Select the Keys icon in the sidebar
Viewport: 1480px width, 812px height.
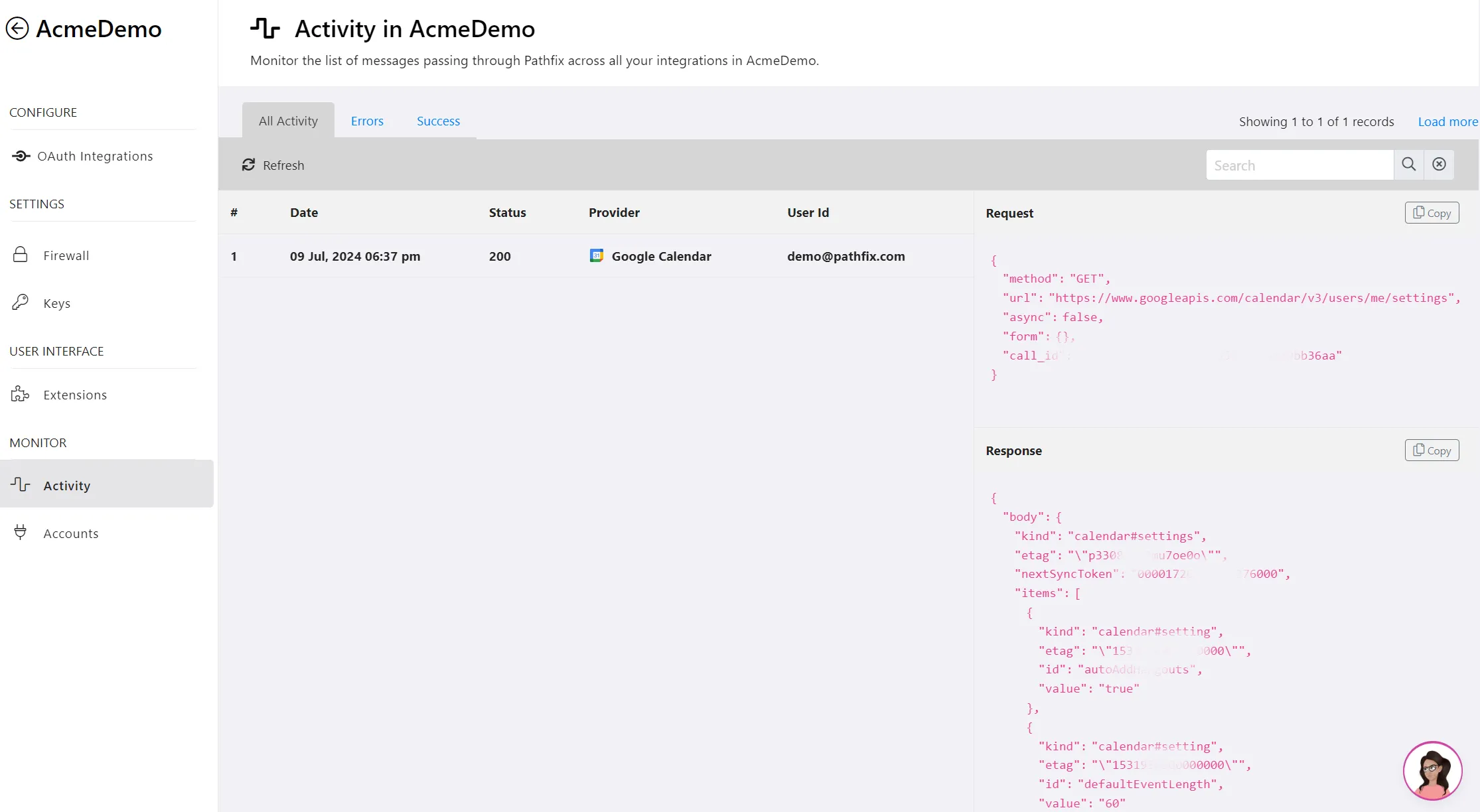[21, 303]
